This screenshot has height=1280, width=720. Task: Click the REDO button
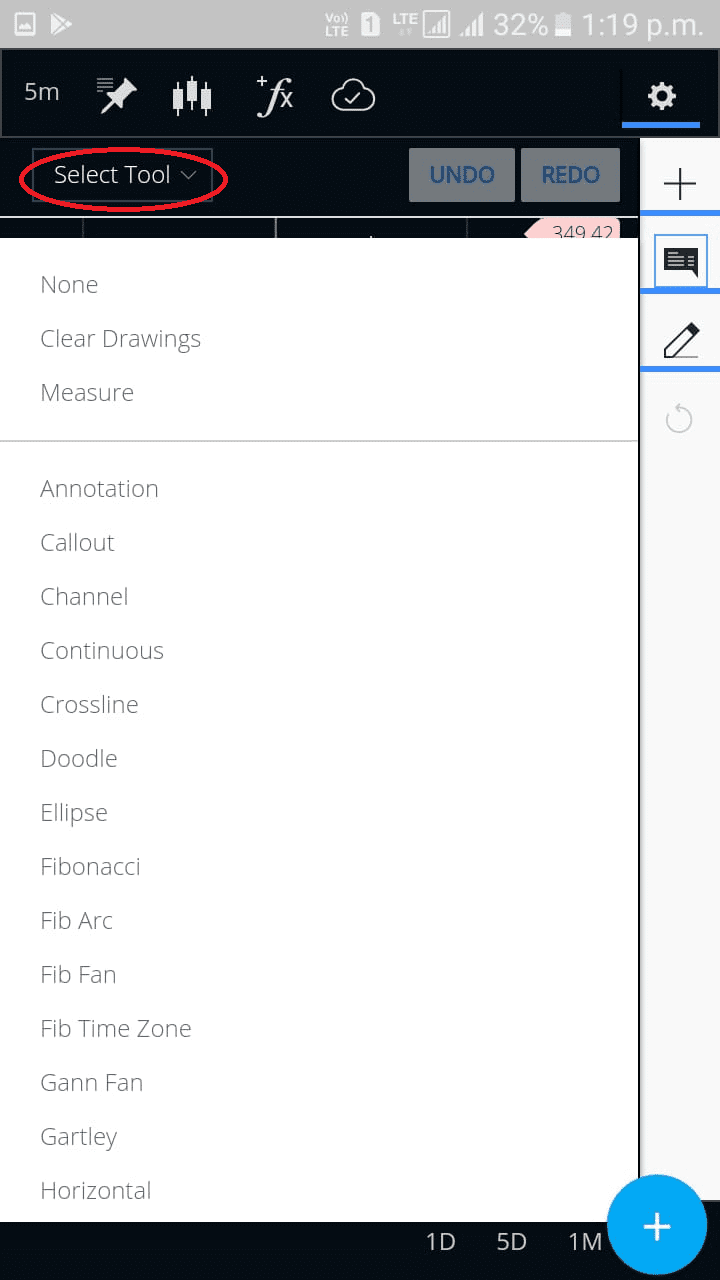point(570,174)
